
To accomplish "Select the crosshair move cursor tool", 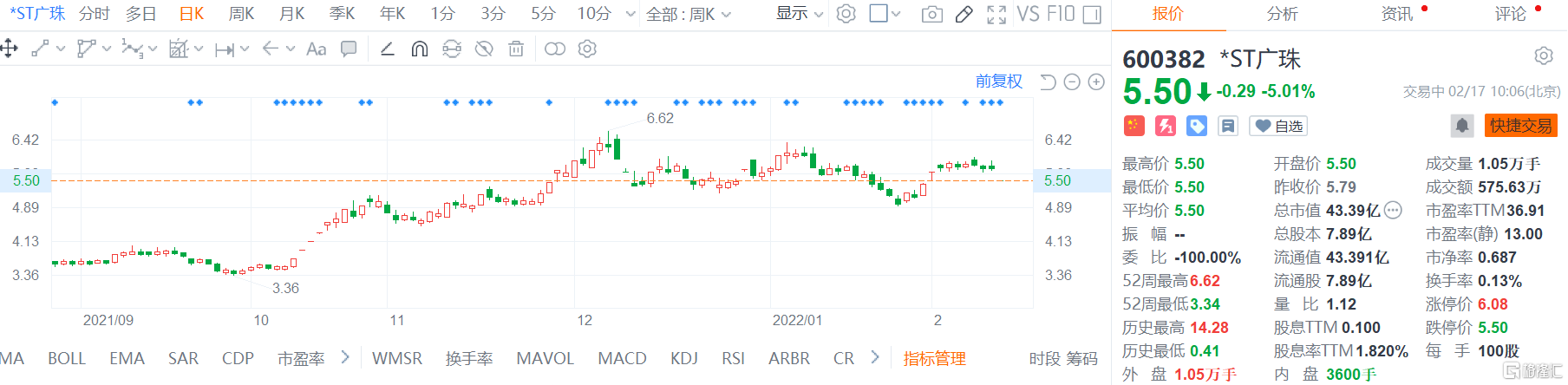I will tap(10, 49).
